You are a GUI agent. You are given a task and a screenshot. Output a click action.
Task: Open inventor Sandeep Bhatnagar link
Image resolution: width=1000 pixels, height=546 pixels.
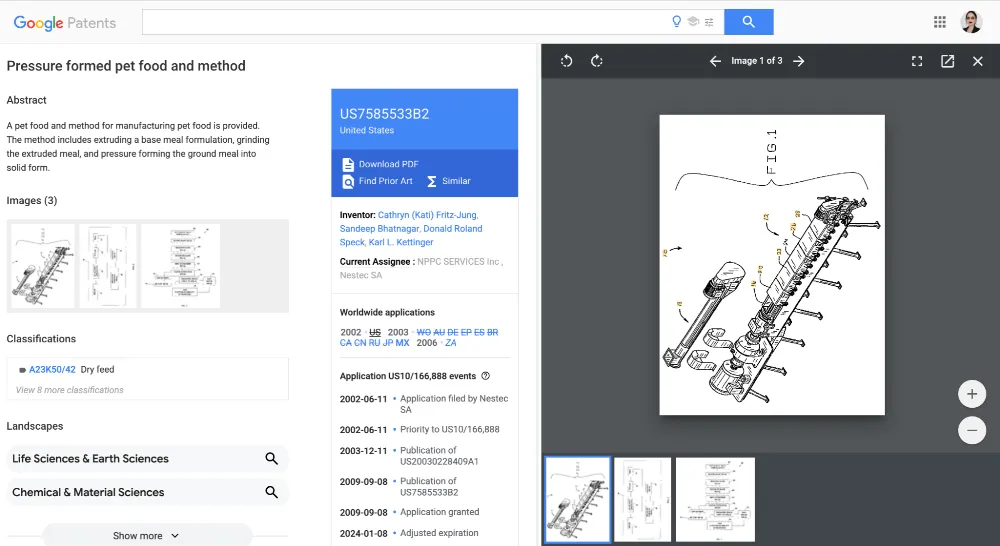pyautogui.click(x=379, y=228)
